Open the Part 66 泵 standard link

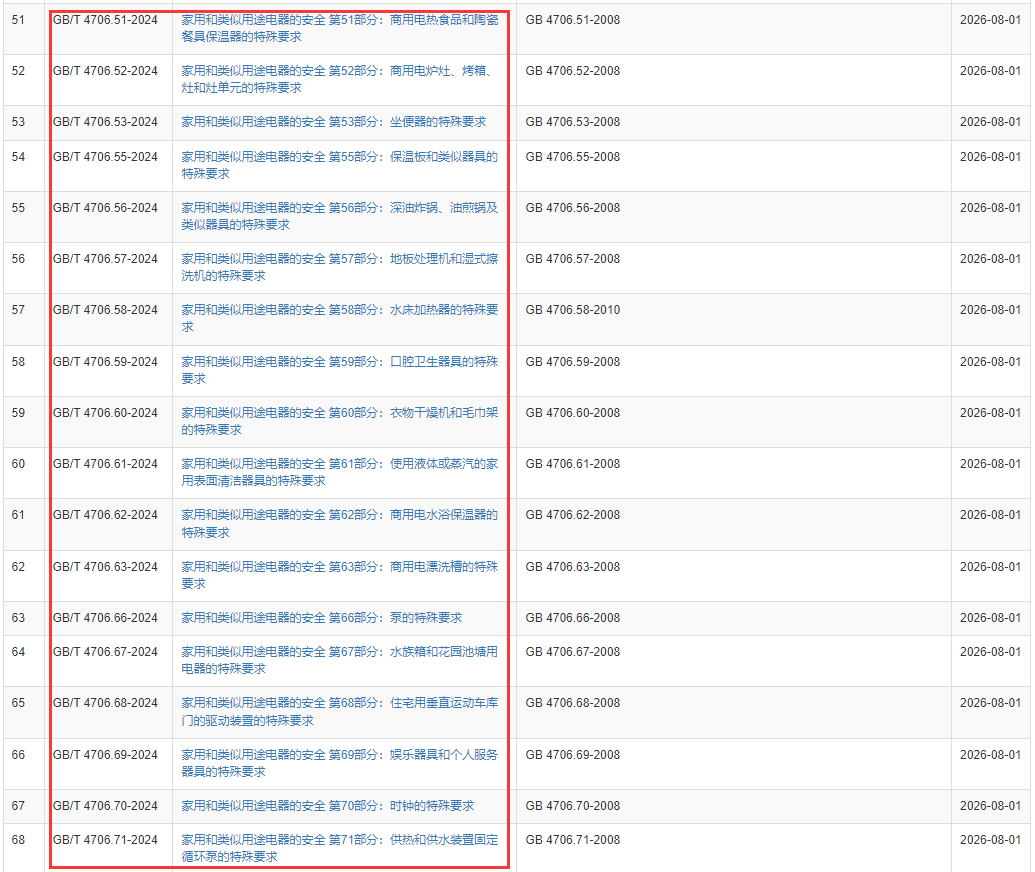321,618
